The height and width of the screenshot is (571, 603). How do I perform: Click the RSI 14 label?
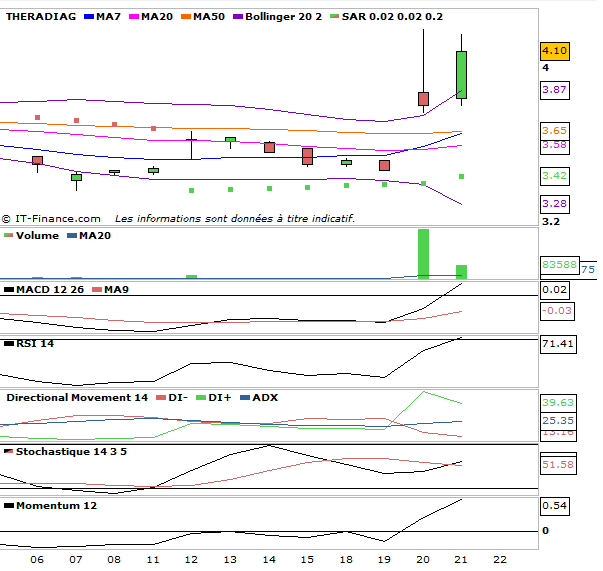[x=35, y=343]
